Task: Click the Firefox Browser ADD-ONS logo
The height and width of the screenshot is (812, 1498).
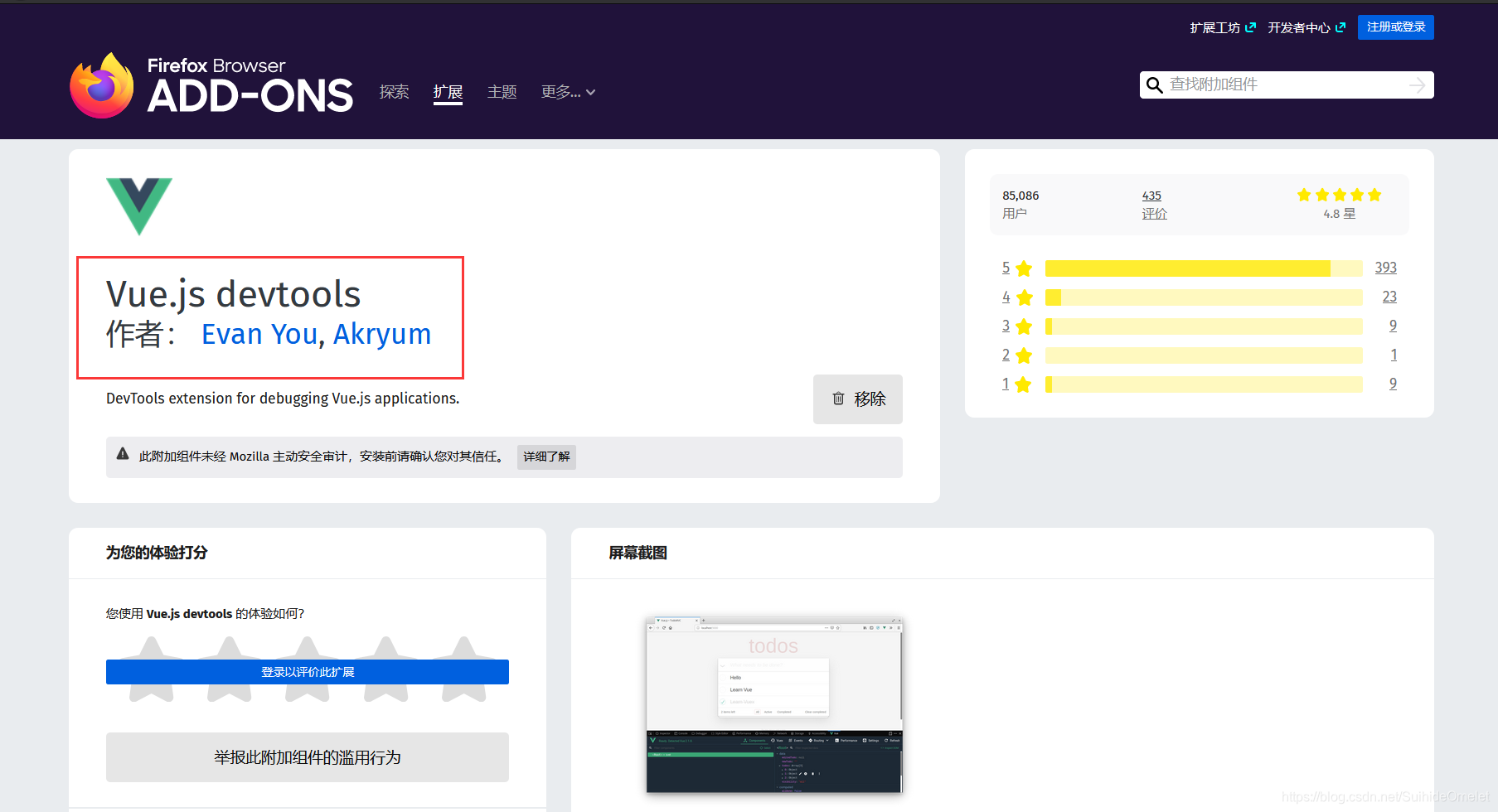Action: click(211, 85)
